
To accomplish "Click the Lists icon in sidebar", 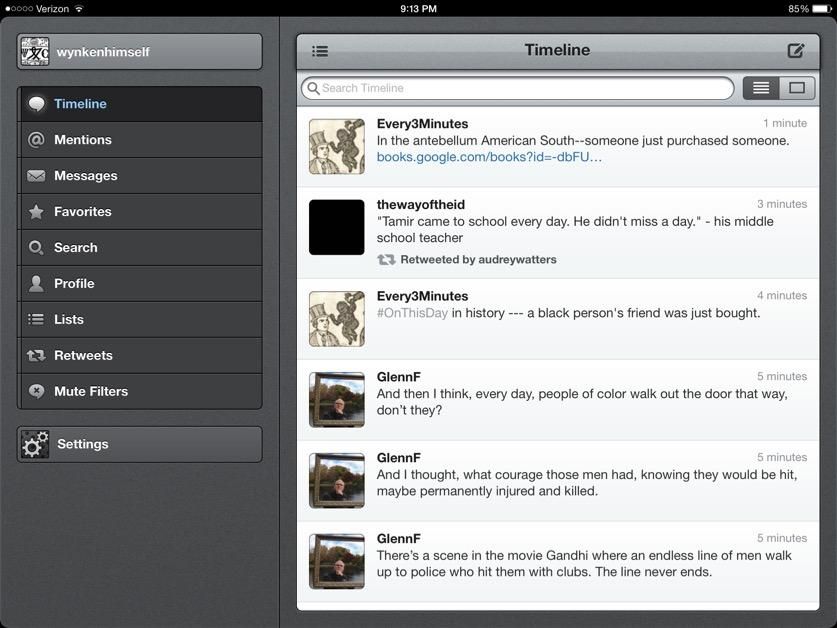I will coord(36,320).
